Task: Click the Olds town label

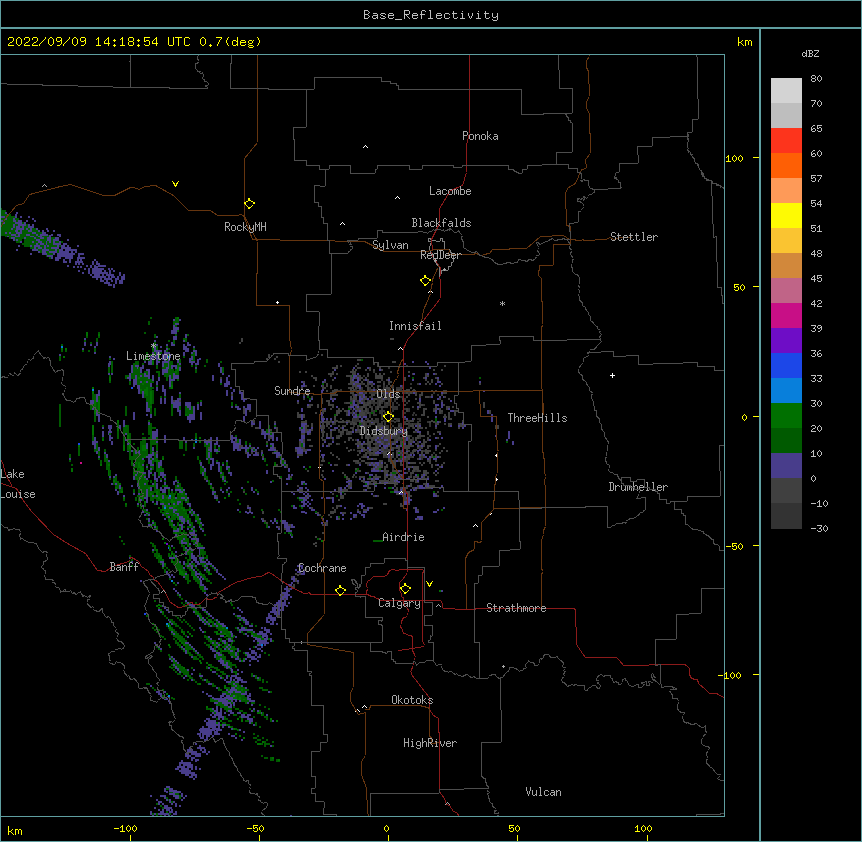Action: click(388, 394)
